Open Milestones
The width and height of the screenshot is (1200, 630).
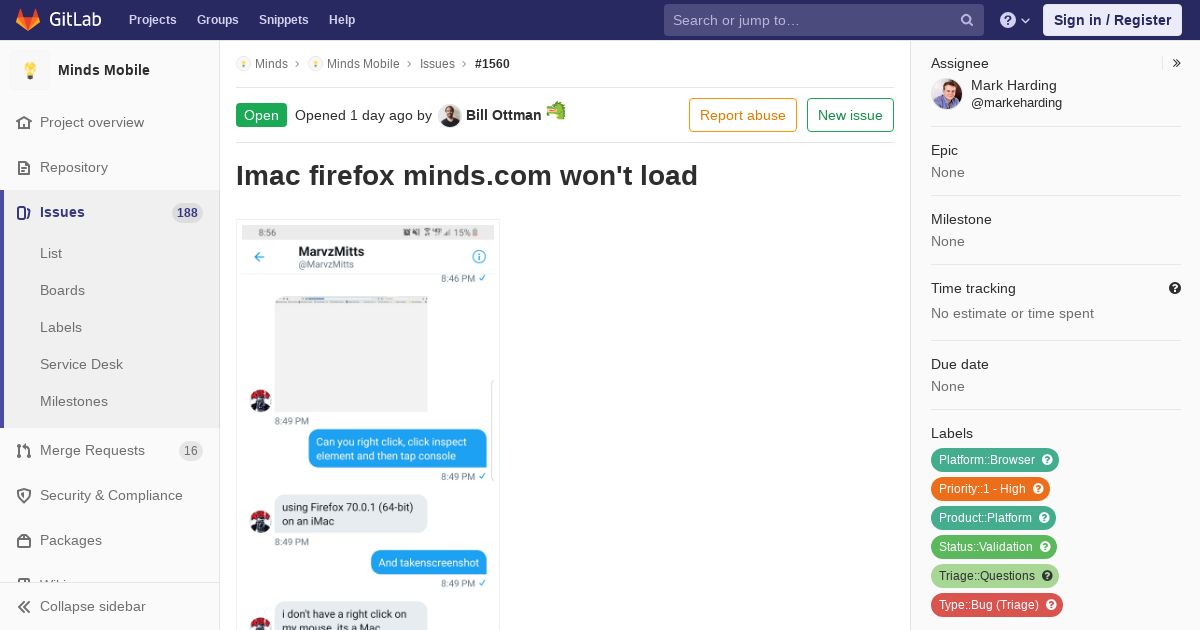(74, 401)
